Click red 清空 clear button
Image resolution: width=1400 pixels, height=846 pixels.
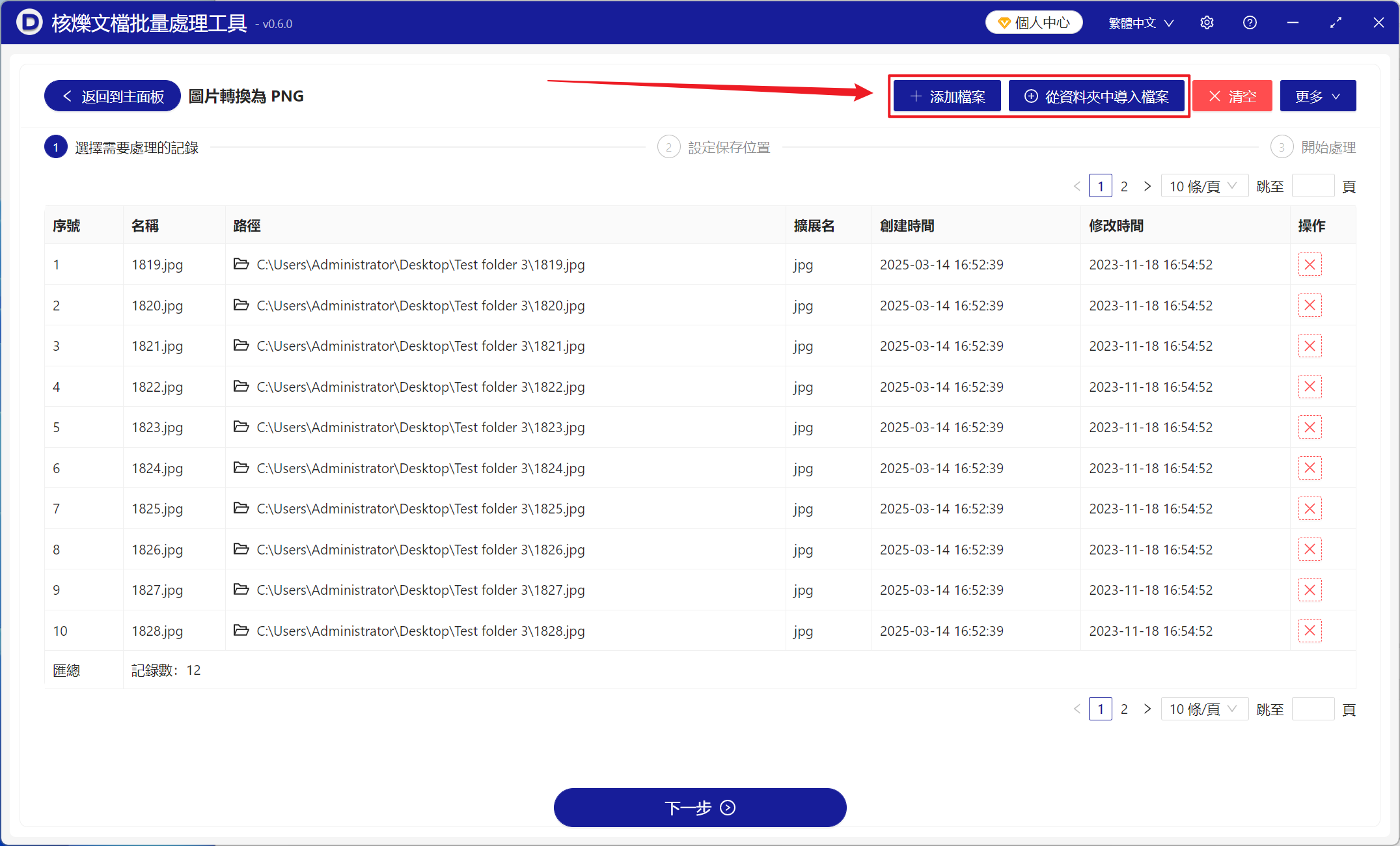click(x=1232, y=96)
